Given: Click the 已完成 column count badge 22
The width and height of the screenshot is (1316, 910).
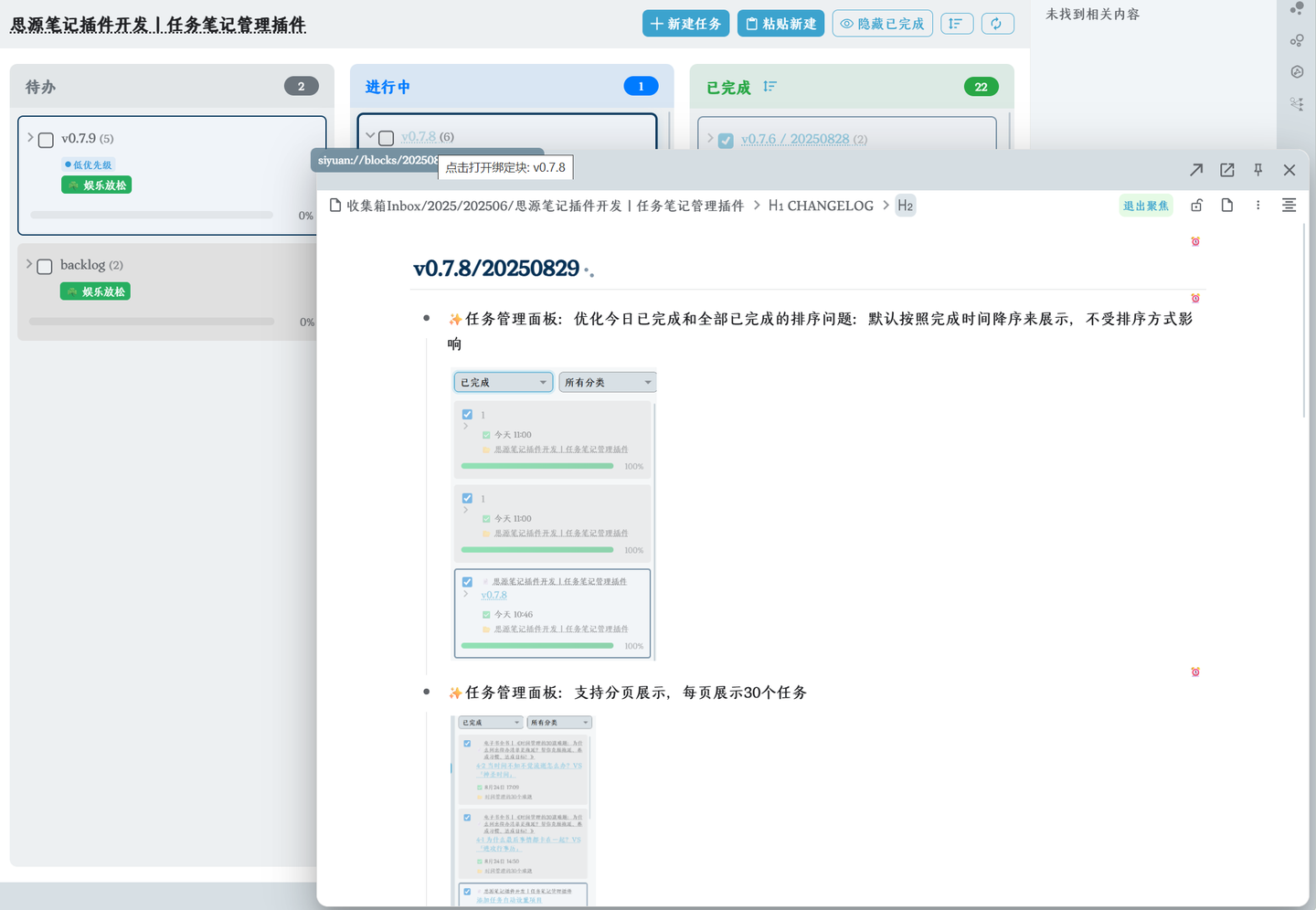Looking at the screenshot, I should pyautogui.click(x=981, y=87).
